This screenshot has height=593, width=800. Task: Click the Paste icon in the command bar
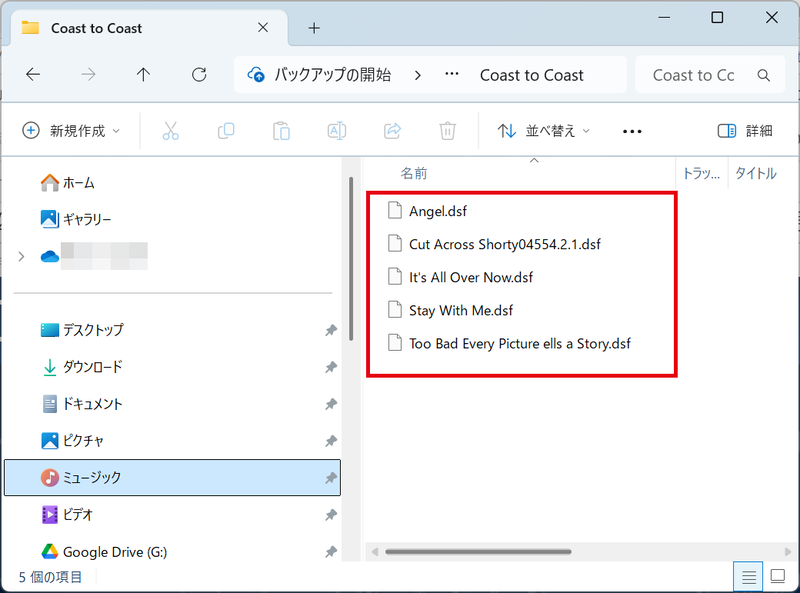[281, 130]
